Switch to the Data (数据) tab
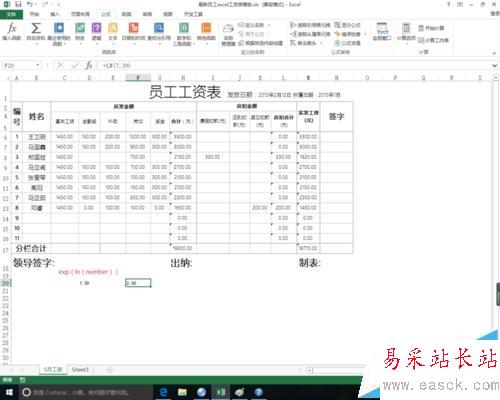Image resolution: width=500 pixels, height=400 pixels. 126,14
